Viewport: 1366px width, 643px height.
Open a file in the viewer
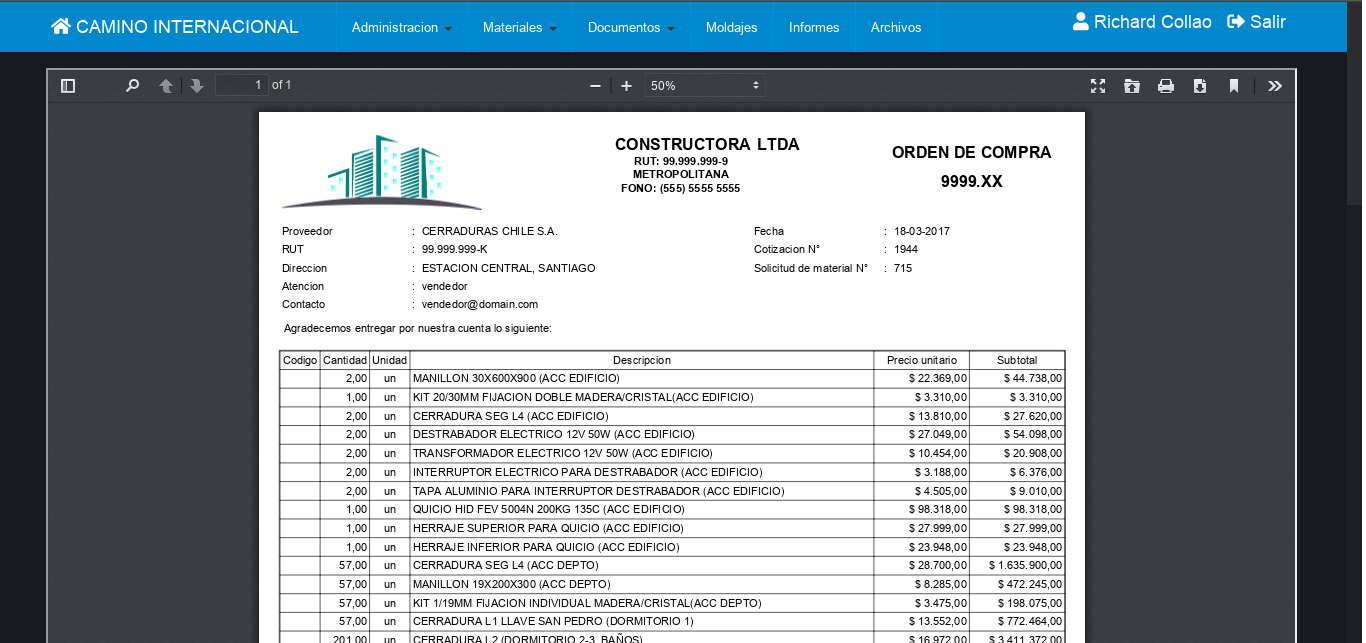pos(1132,86)
